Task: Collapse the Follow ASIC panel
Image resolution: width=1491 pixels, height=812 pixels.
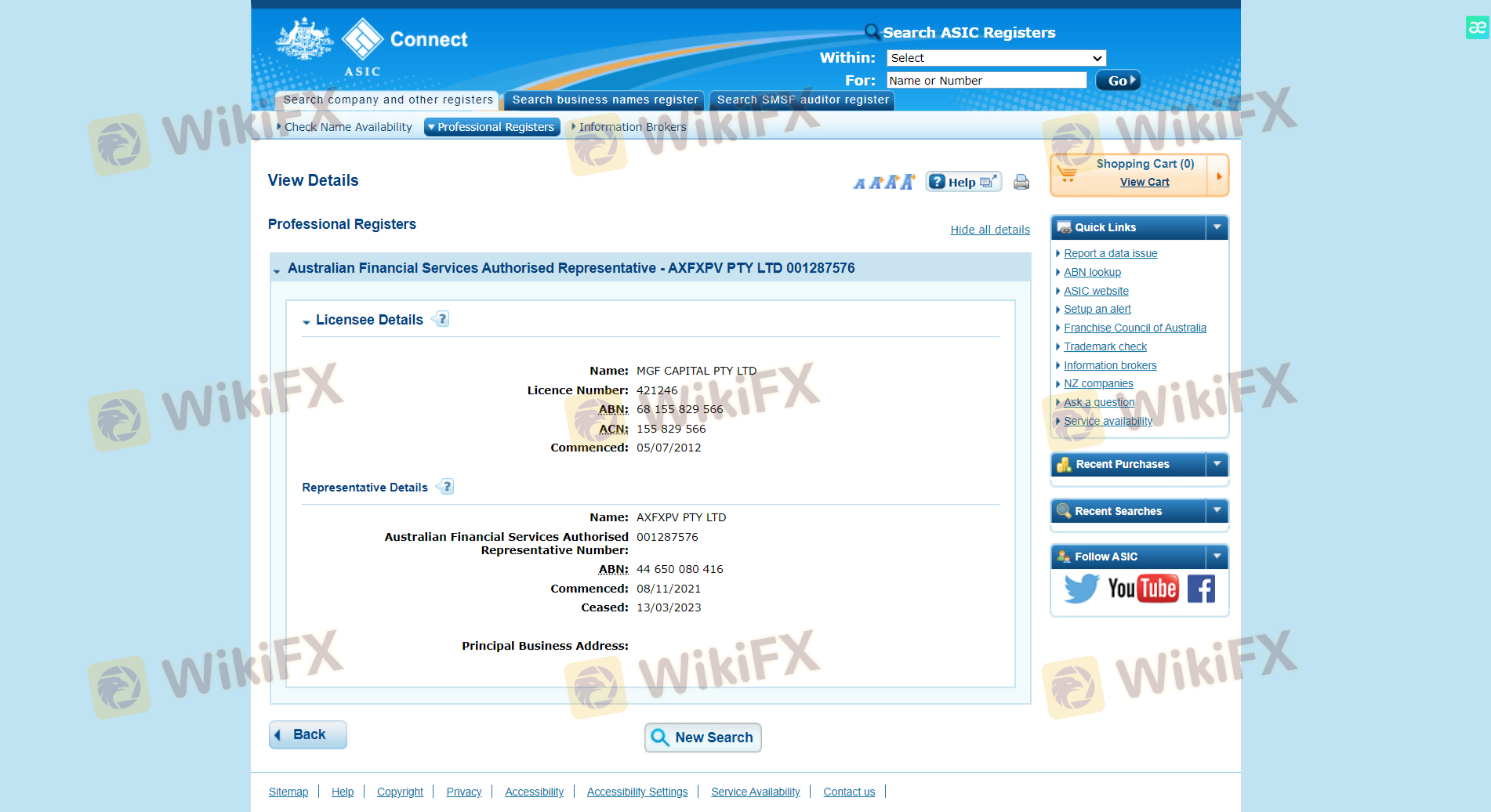Action: pos(1217,556)
